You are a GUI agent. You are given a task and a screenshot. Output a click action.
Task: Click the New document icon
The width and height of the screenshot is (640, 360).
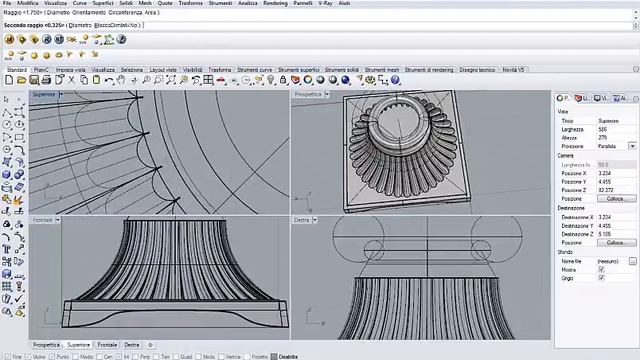click(9, 80)
